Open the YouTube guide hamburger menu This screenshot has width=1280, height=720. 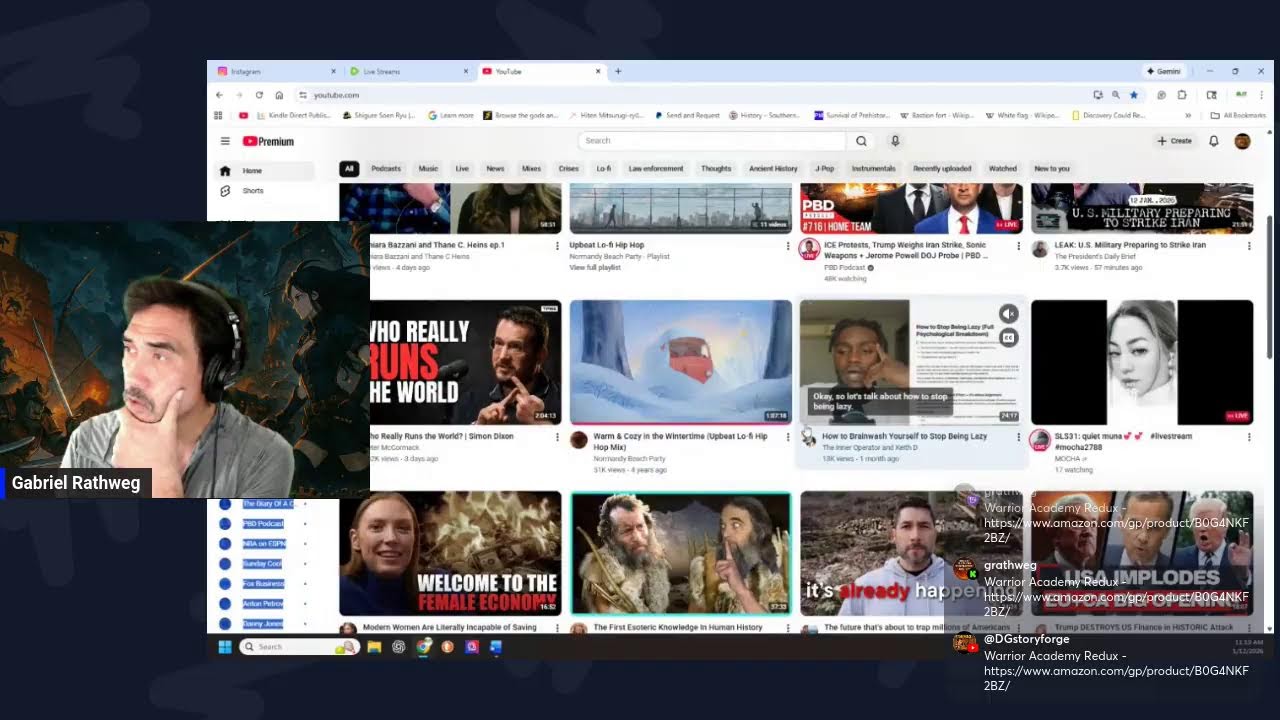coord(225,141)
